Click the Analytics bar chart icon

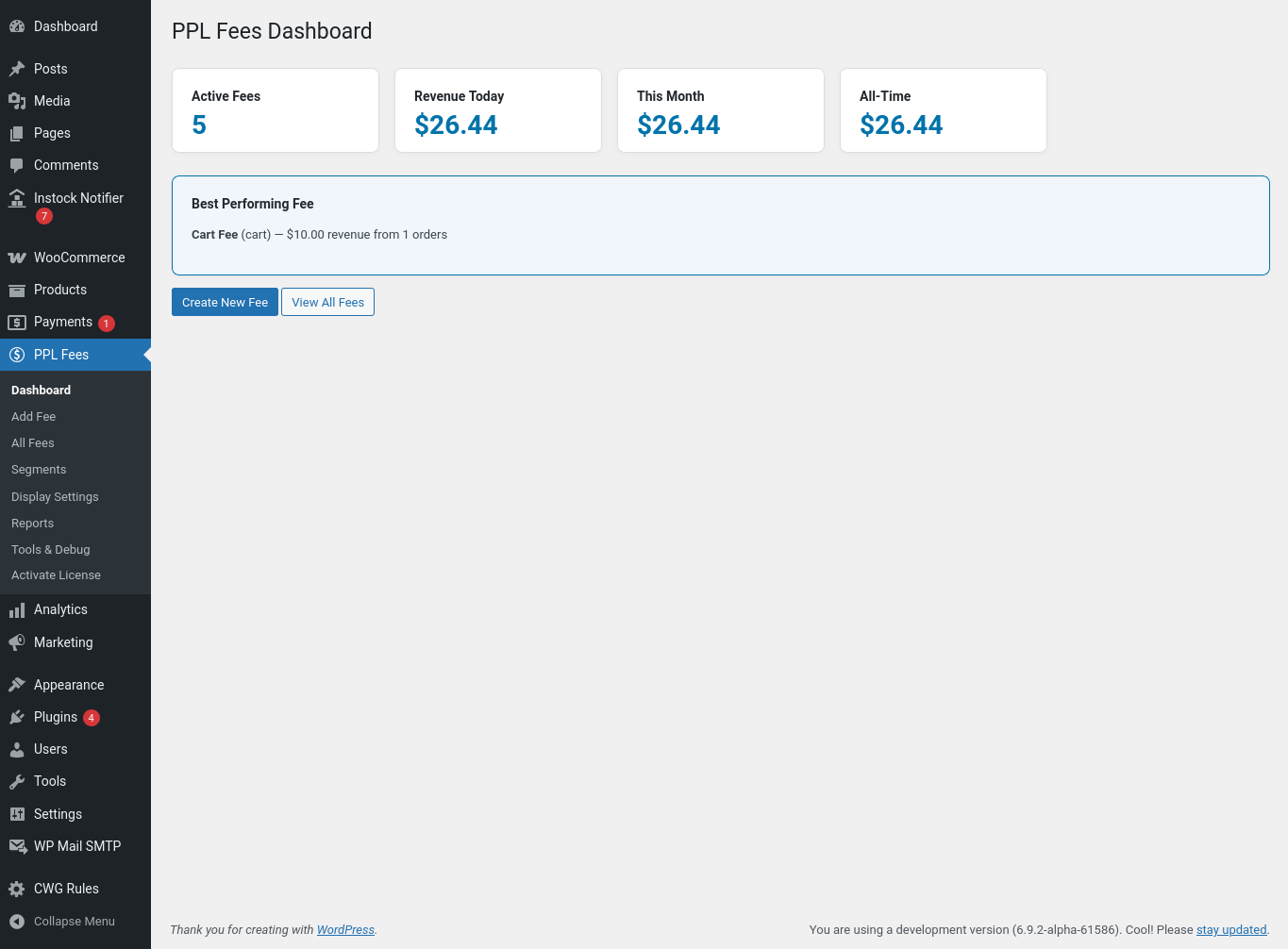click(17, 610)
